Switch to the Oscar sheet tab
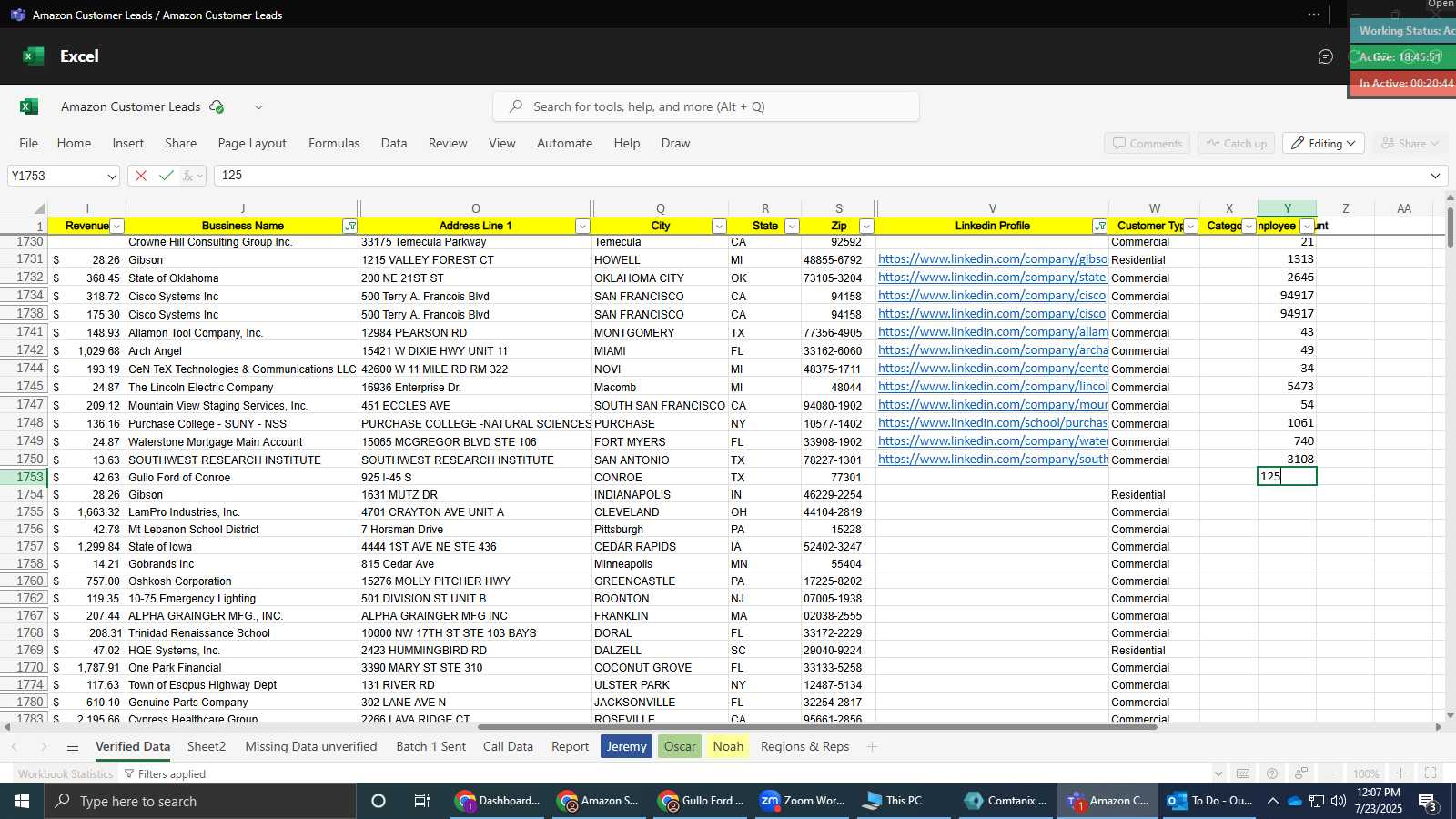Viewport: 1456px width, 819px height. click(680, 746)
